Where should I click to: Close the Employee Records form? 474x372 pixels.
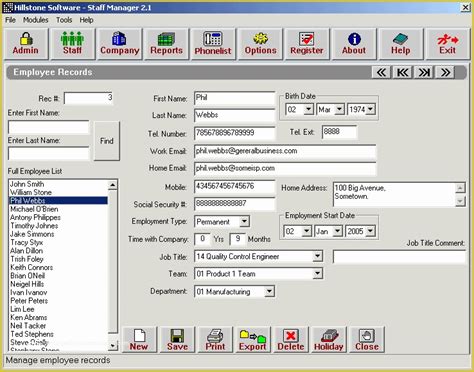coord(367,340)
